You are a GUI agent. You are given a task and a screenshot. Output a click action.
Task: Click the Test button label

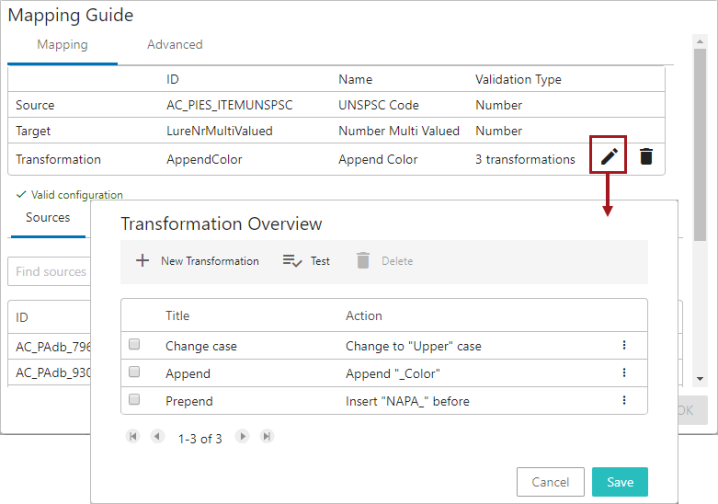point(320,261)
